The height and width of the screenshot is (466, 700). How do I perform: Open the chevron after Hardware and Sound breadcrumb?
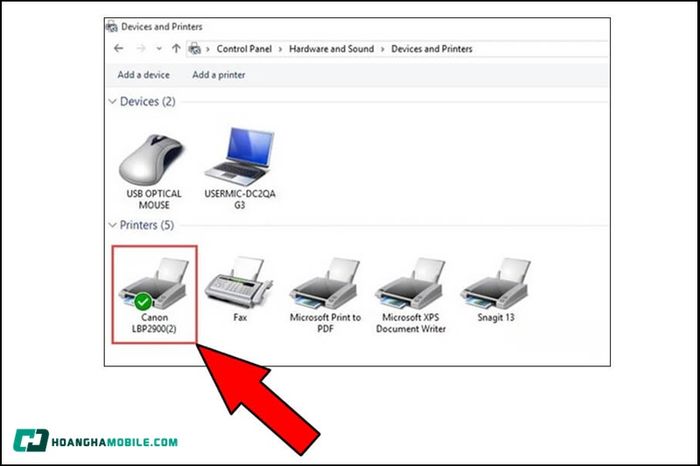(x=383, y=49)
